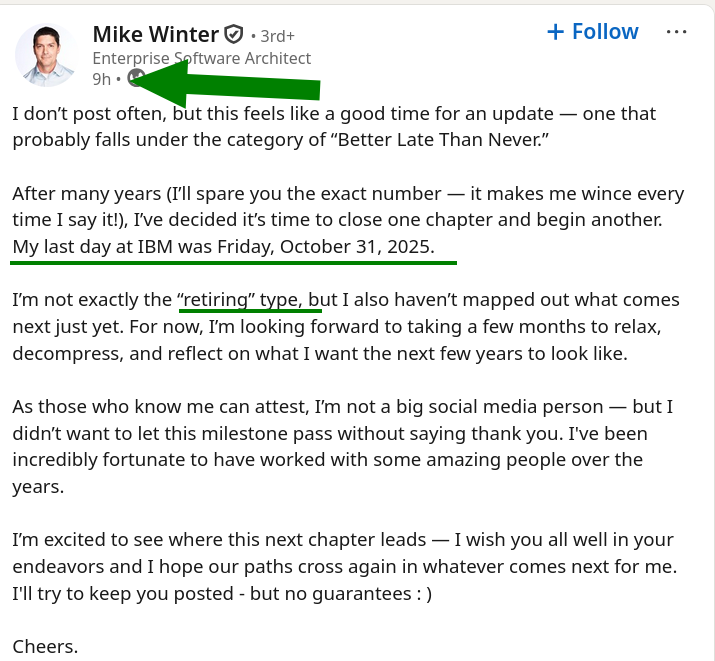Open the three-dots post options menu
715x661 pixels.
pos(677,32)
